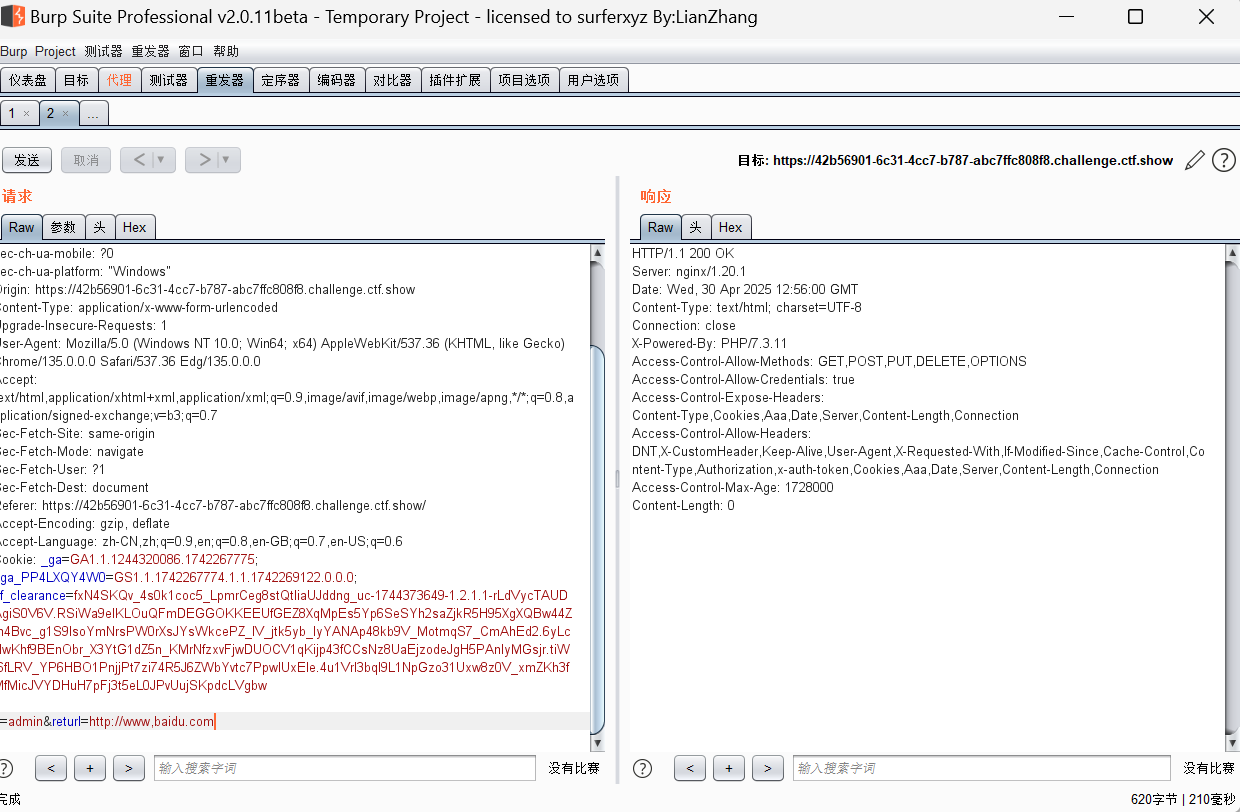Go to previous match in response search
The image size is (1240, 812).
coord(690,768)
